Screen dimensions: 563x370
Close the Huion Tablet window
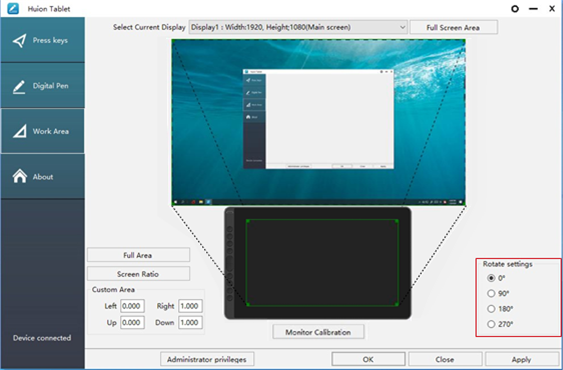point(552,9)
